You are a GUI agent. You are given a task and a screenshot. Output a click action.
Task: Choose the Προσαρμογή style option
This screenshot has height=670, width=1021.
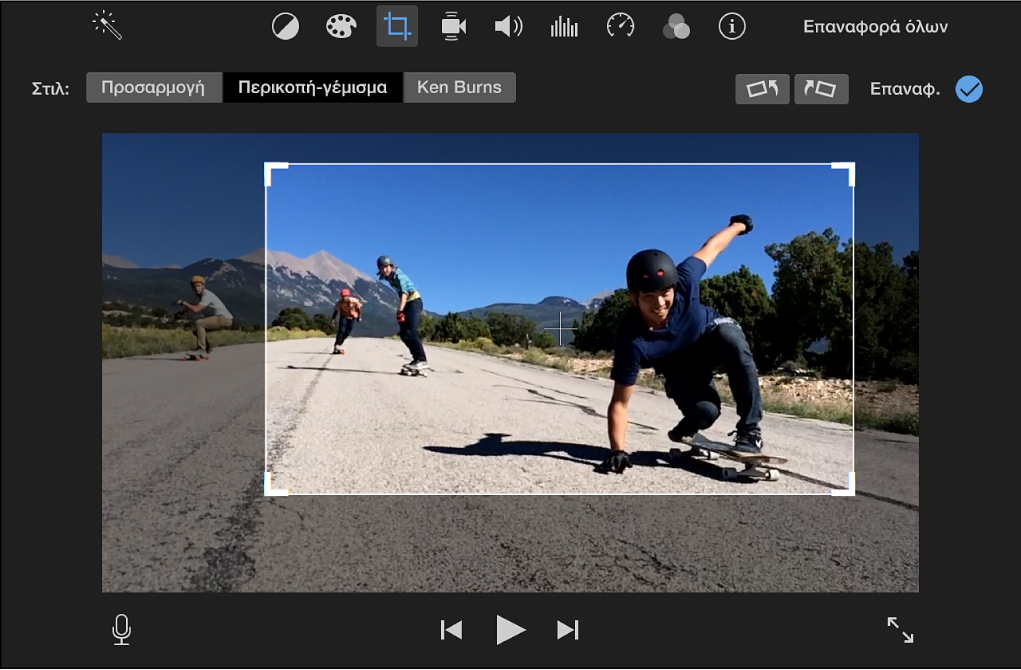[x=153, y=88]
